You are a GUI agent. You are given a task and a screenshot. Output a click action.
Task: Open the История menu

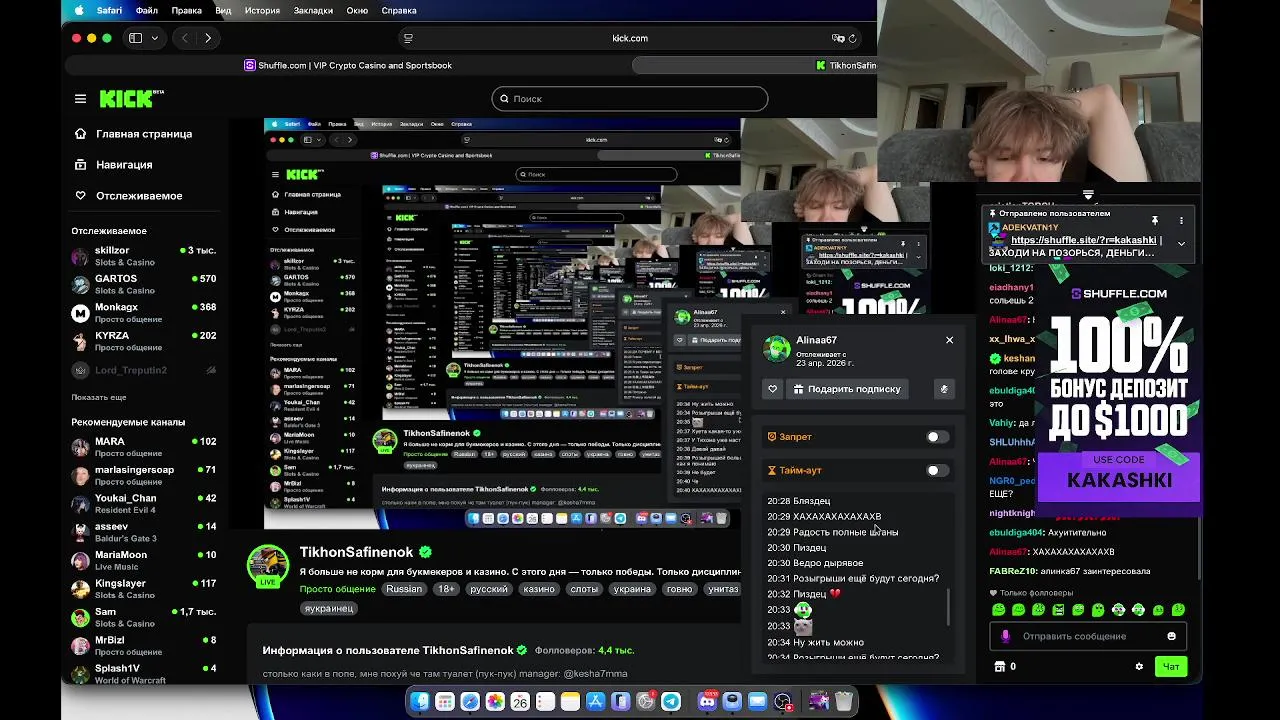pos(263,10)
